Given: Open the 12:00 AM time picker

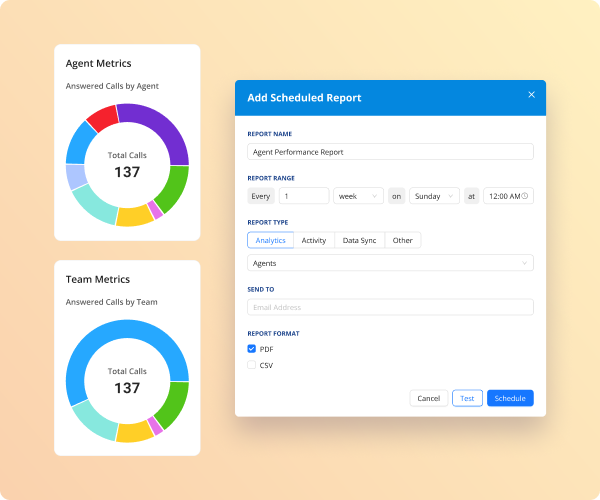Looking at the screenshot, I should (508, 196).
